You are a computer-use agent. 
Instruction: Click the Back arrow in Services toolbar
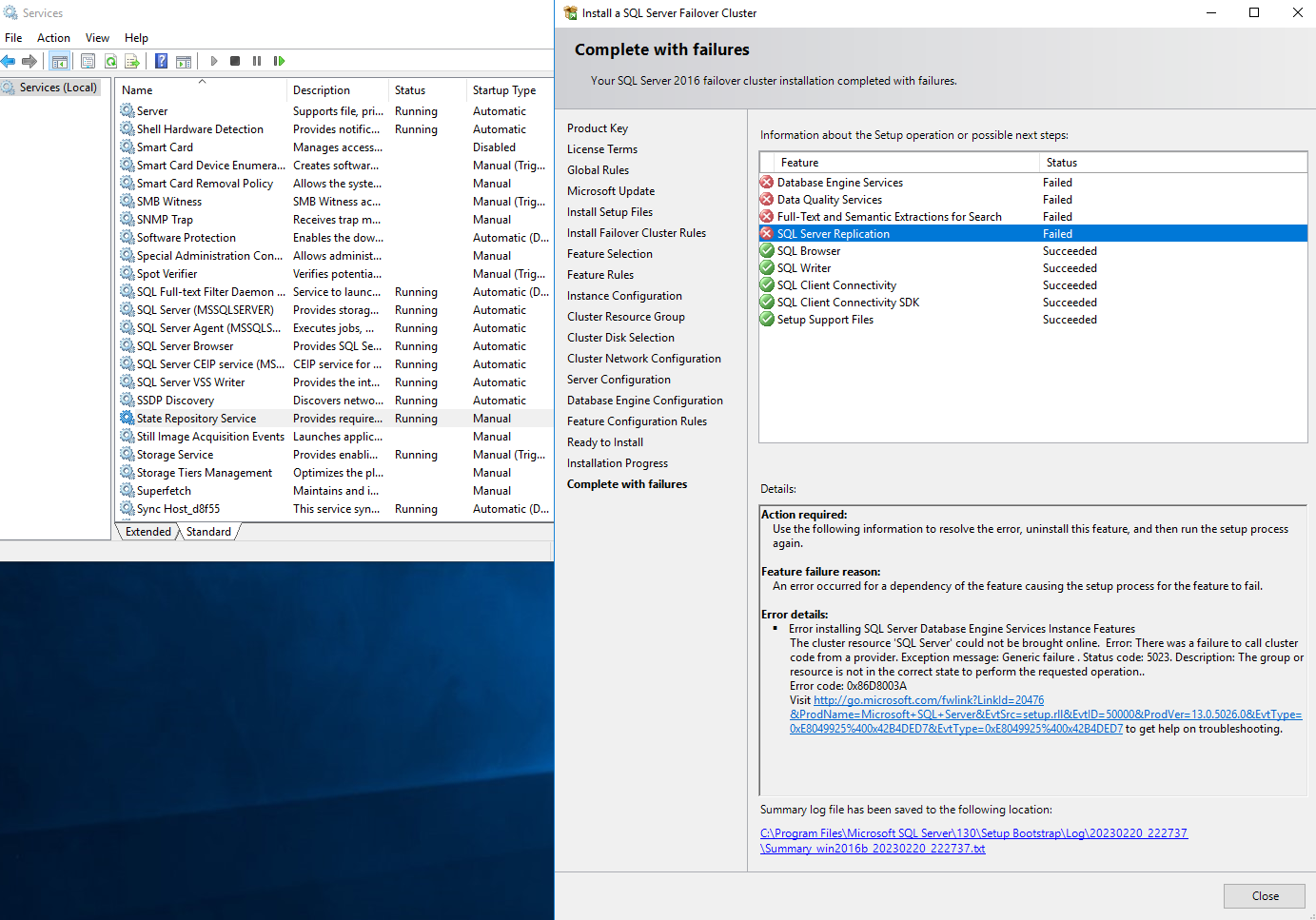(x=9, y=61)
